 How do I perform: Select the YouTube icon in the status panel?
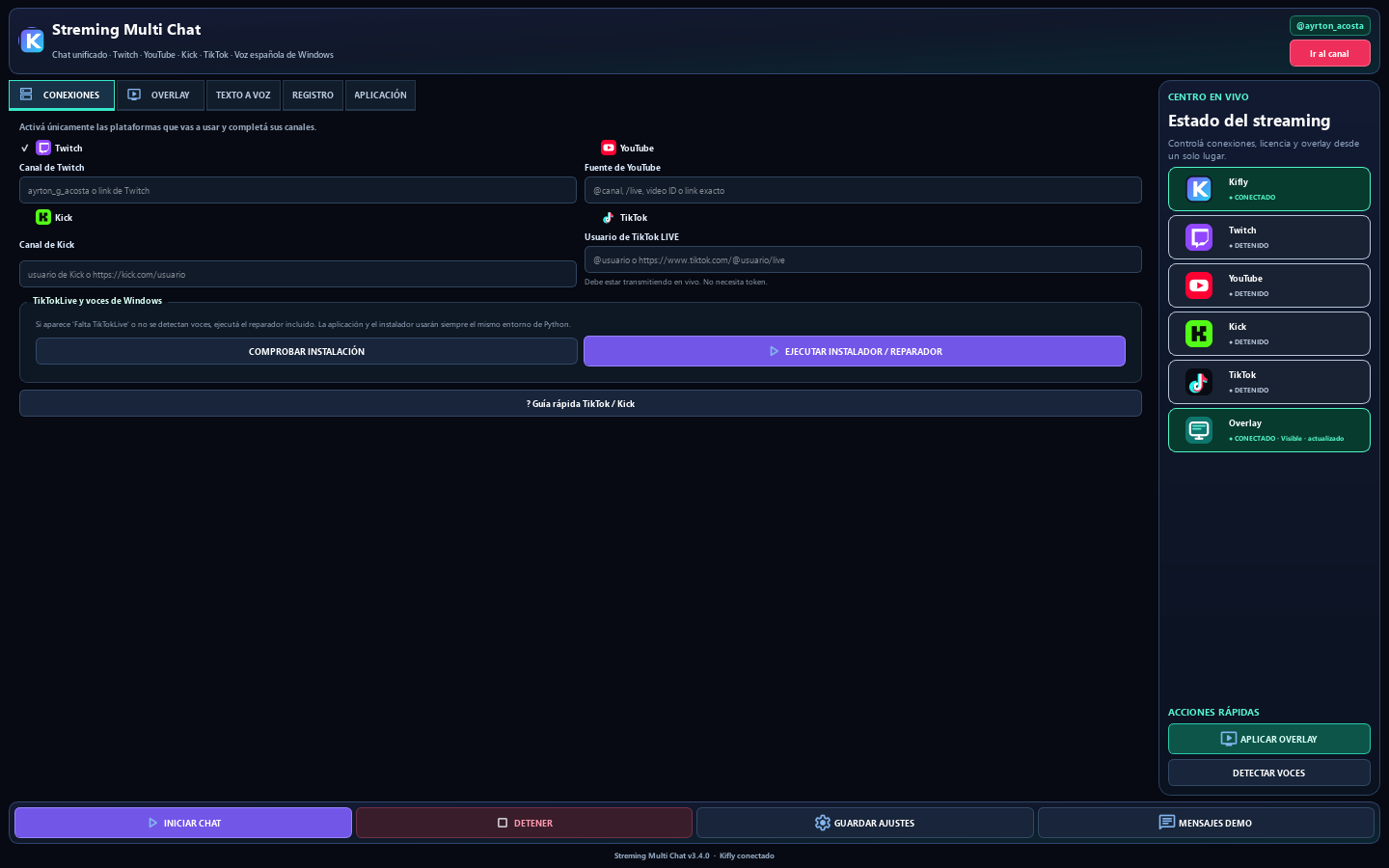(1199, 285)
